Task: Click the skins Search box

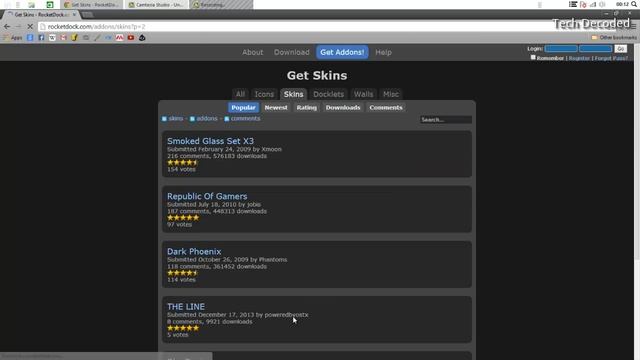Action: coord(446,120)
